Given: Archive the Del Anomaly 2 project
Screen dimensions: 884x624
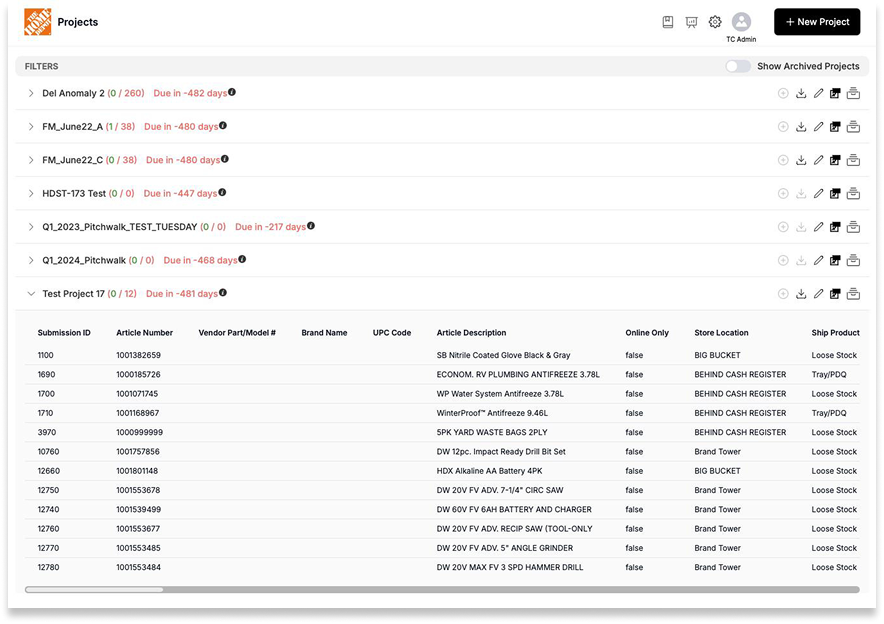Looking at the screenshot, I should click(854, 93).
